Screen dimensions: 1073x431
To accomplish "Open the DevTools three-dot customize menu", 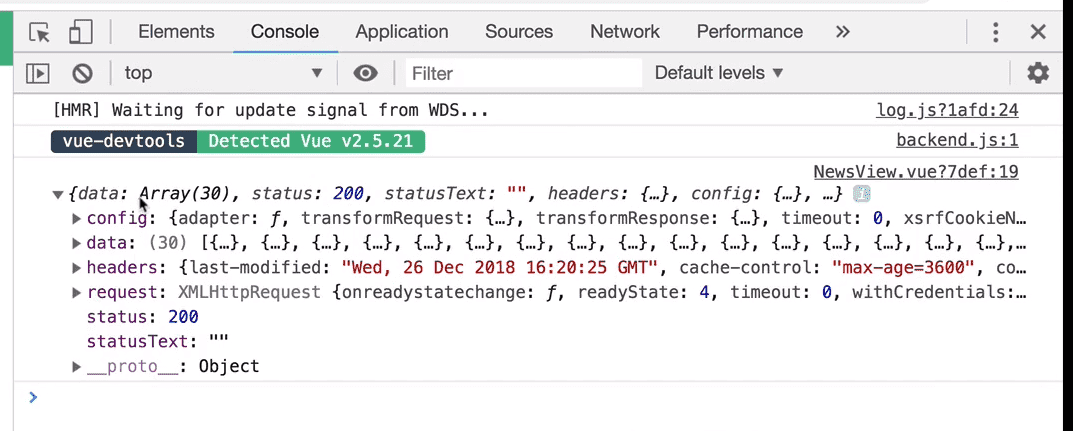I will tap(996, 32).
